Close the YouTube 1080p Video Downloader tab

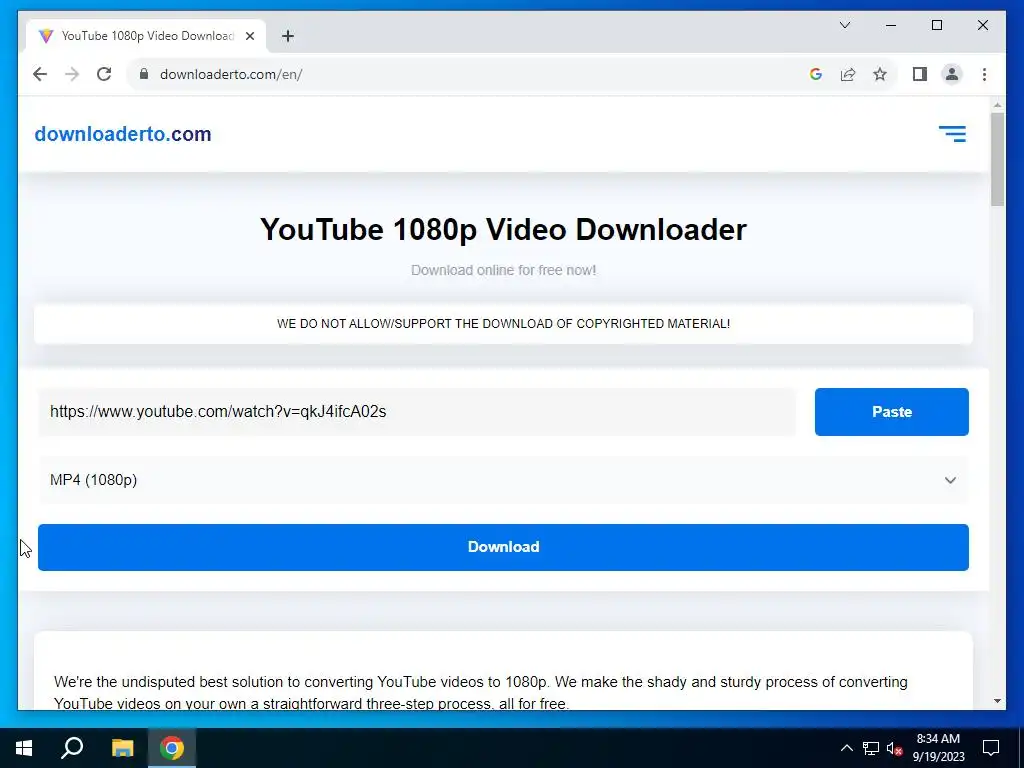point(250,37)
